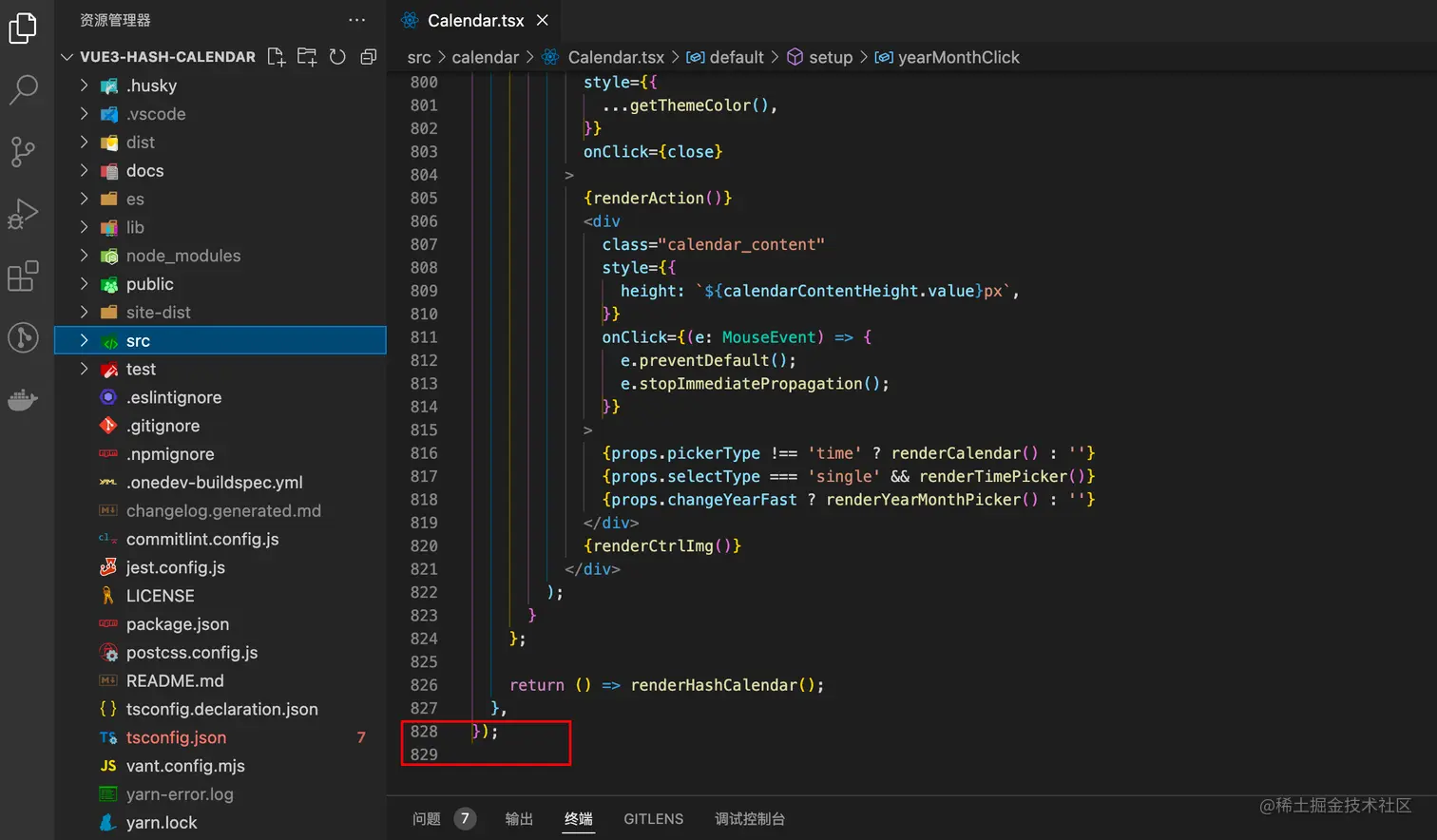Image resolution: width=1437 pixels, height=840 pixels.
Task: Open the GitLens view in activity bar
Action: coord(23,337)
